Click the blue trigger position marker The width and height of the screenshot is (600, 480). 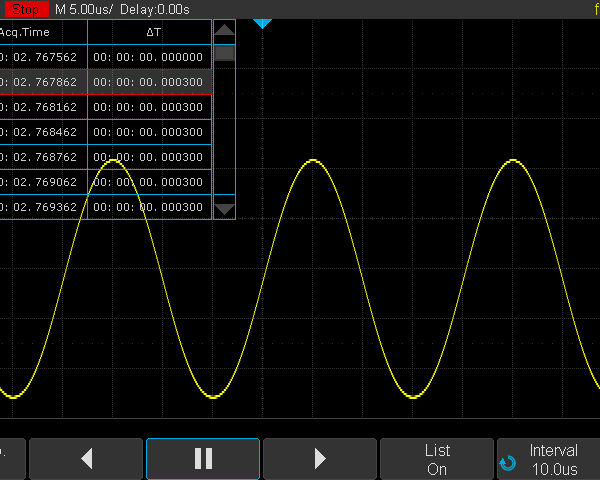(262, 23)
